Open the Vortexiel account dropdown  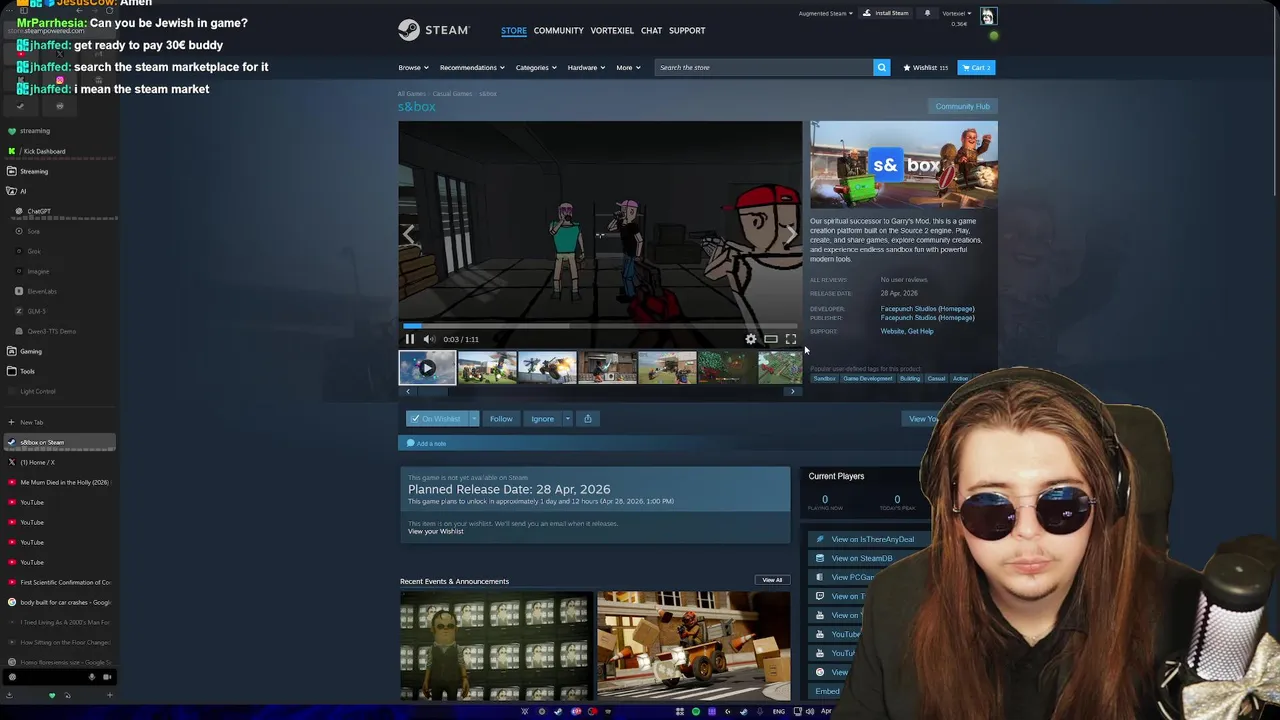(x=957, y=13)
